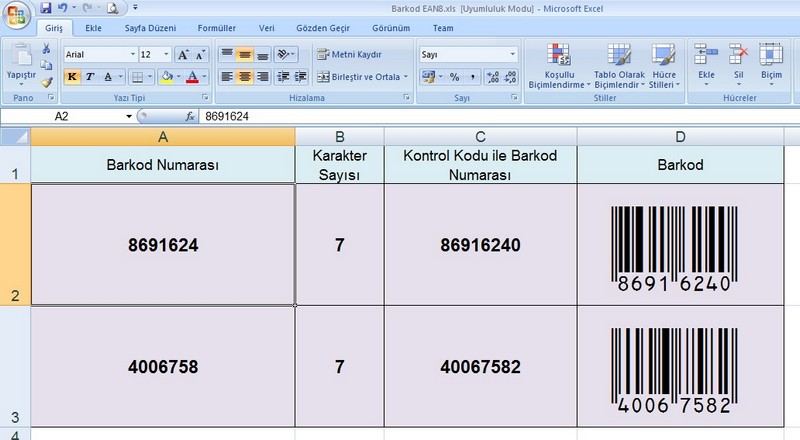
Task: Align text left
Action: tap(227, 77)
